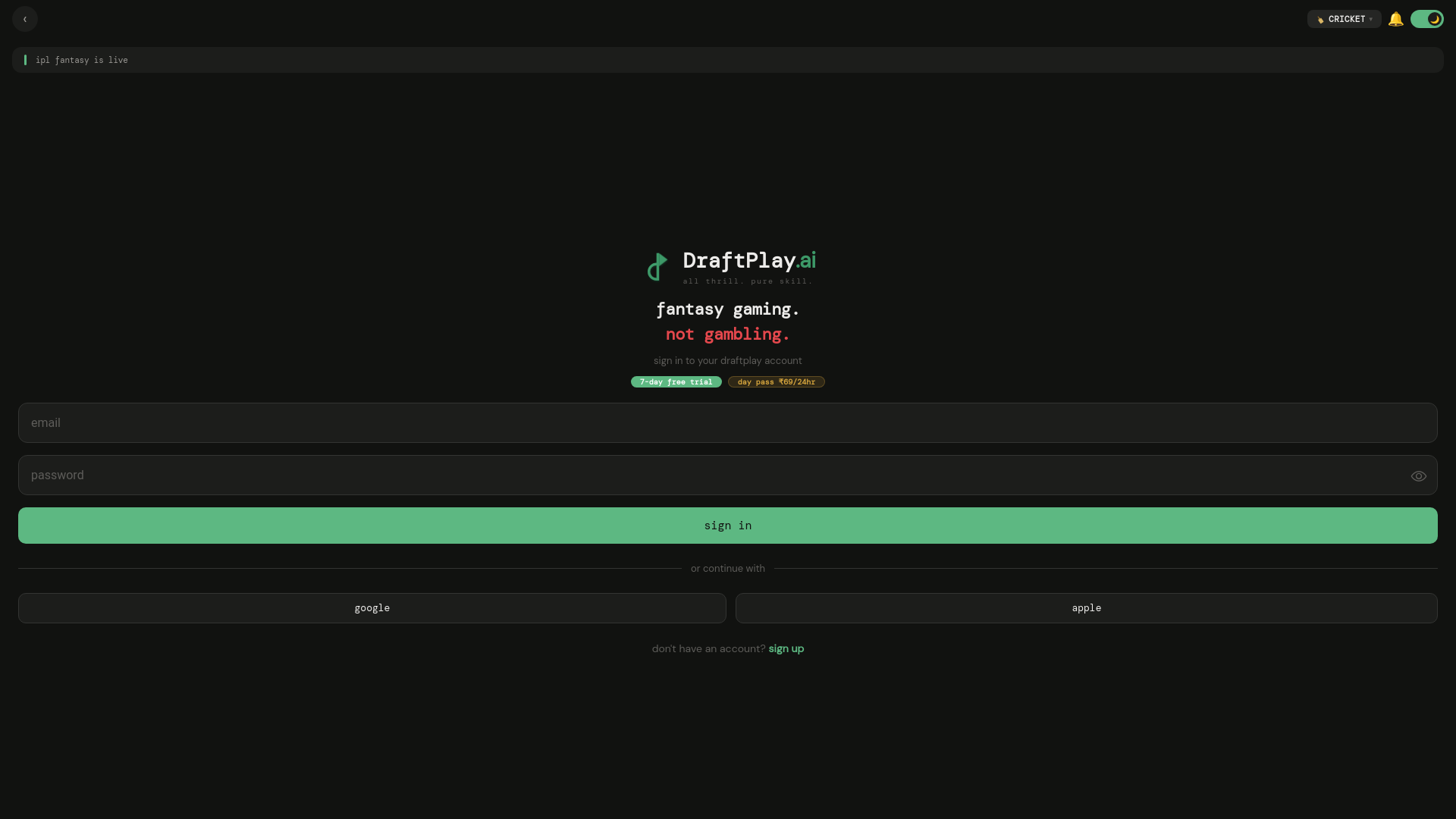Continue with apple

pos(1087,608)
